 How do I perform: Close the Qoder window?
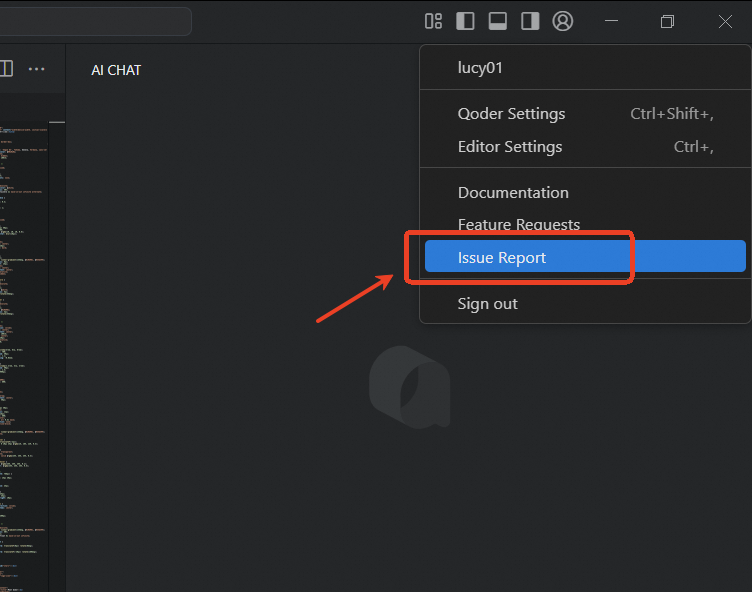[x=725, y=21]
